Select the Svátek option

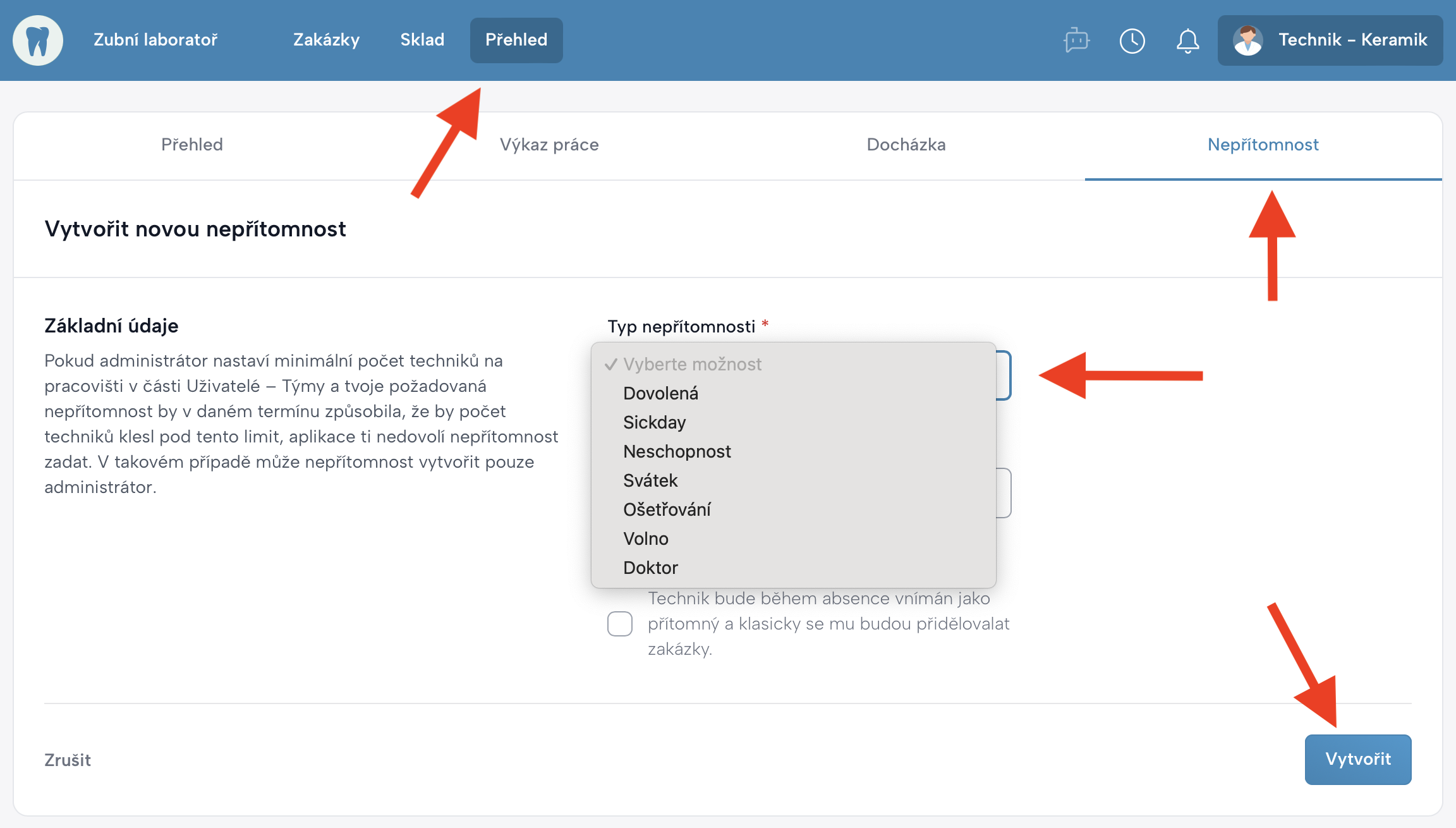[650, 480]
